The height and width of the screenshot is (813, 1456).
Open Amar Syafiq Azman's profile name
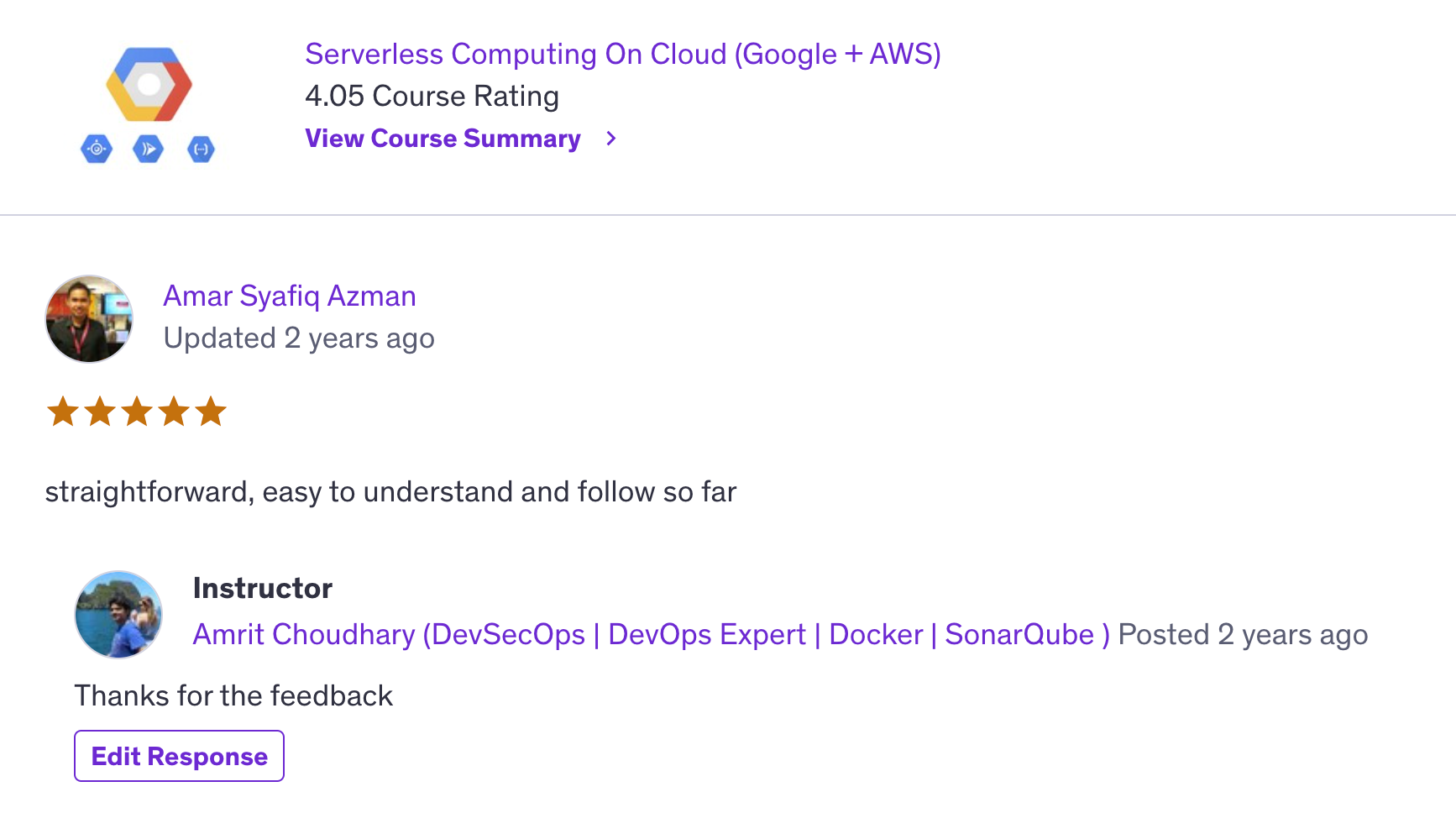pos(290,296)
